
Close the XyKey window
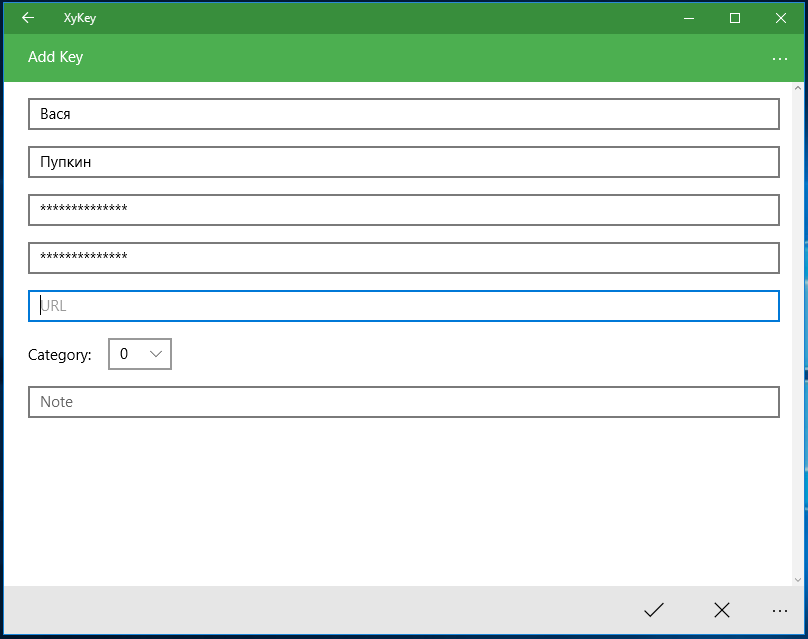pyautogui.click(x=781, y=18)
